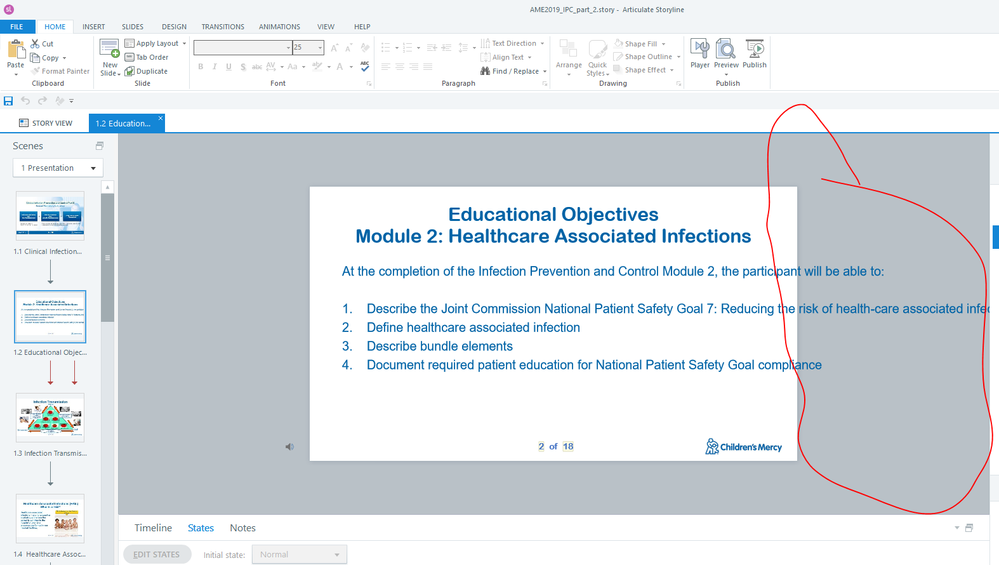Screen dimensions: 999x565
Task: Open the font size dropdown showing 25
Action: pos(319,47)
